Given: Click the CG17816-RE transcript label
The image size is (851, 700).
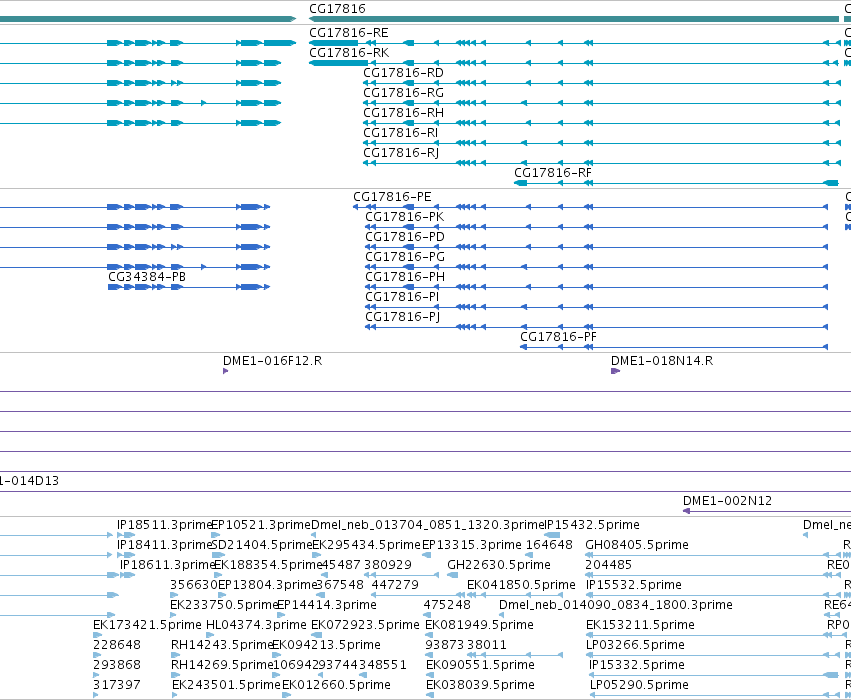Looking at the screenshot, I should pos(348,33).
